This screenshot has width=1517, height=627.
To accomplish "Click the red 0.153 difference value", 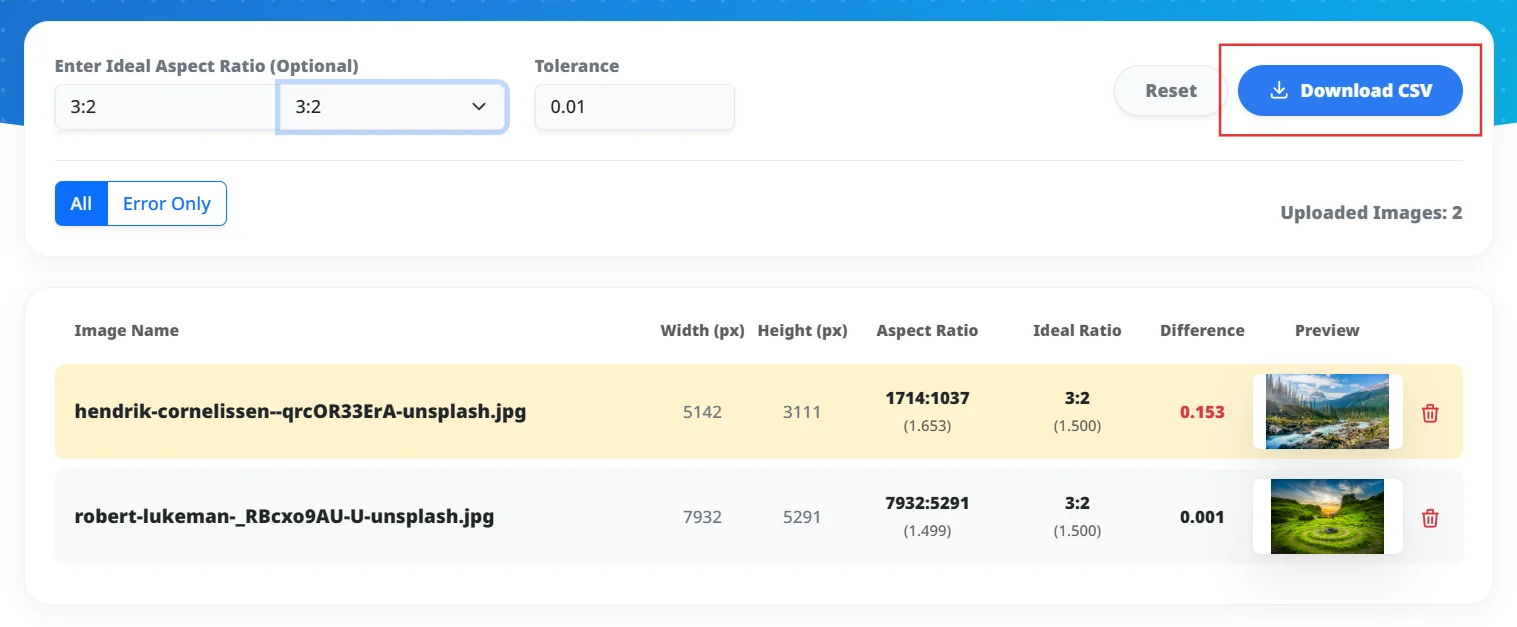I will [1202, 412].
